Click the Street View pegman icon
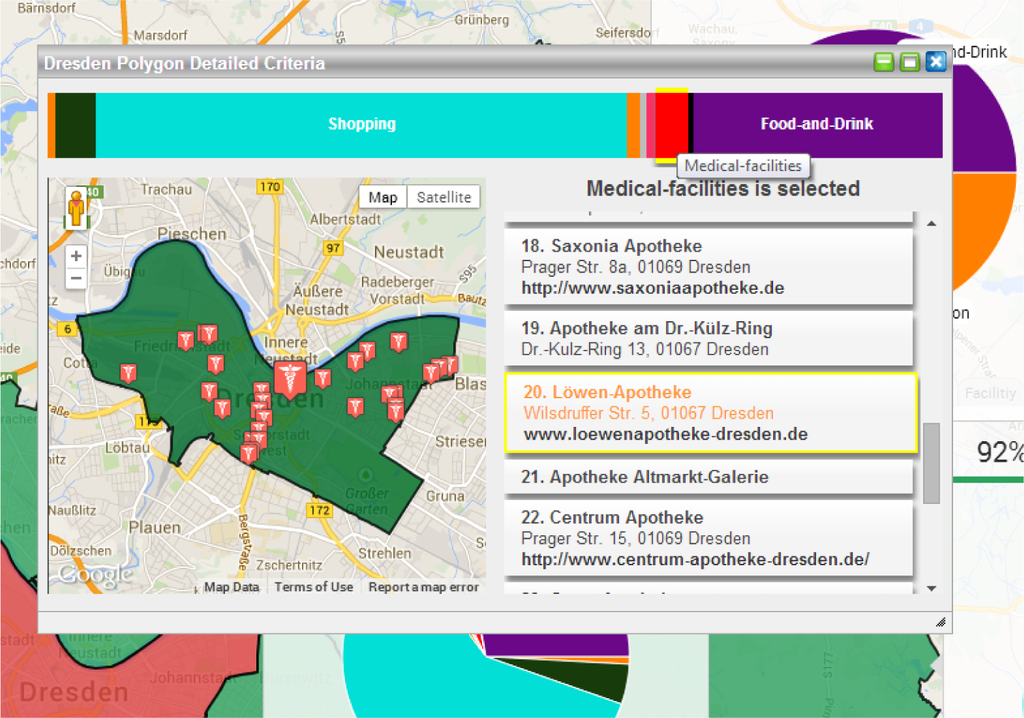 tap(75, 209)
